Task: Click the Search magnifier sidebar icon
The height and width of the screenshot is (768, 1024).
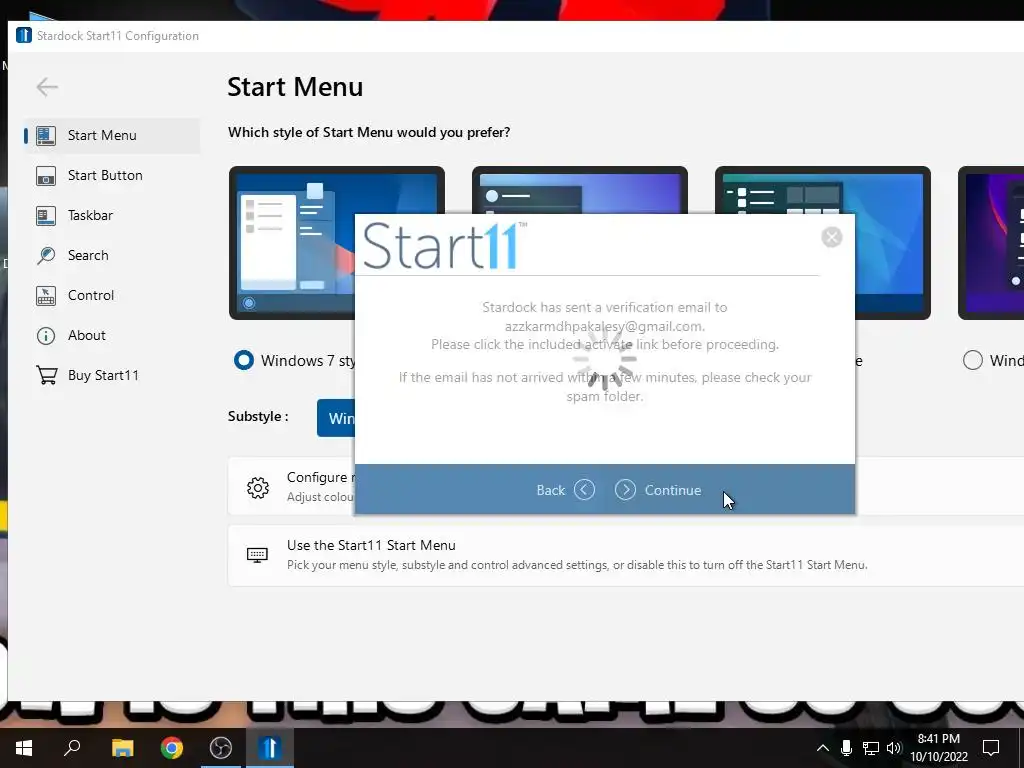Action: (x=46, y=255)
